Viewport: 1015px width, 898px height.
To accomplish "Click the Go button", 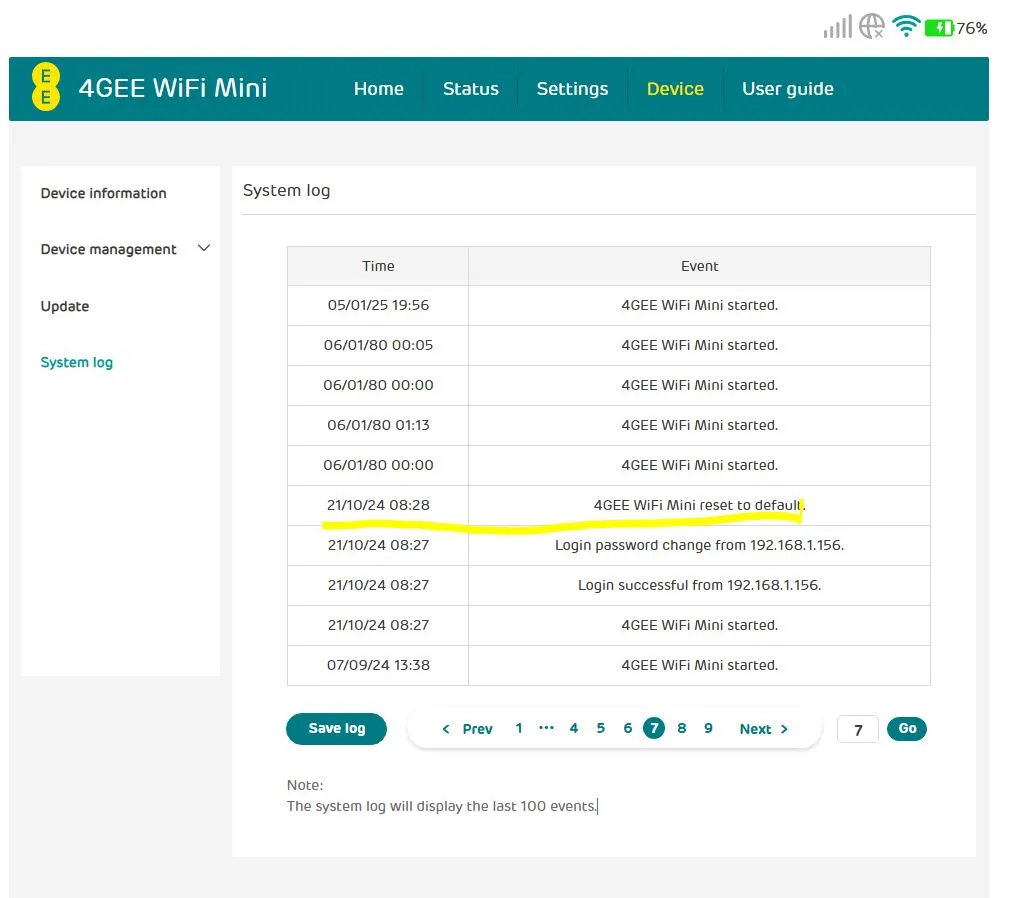I will coord(907,728).
